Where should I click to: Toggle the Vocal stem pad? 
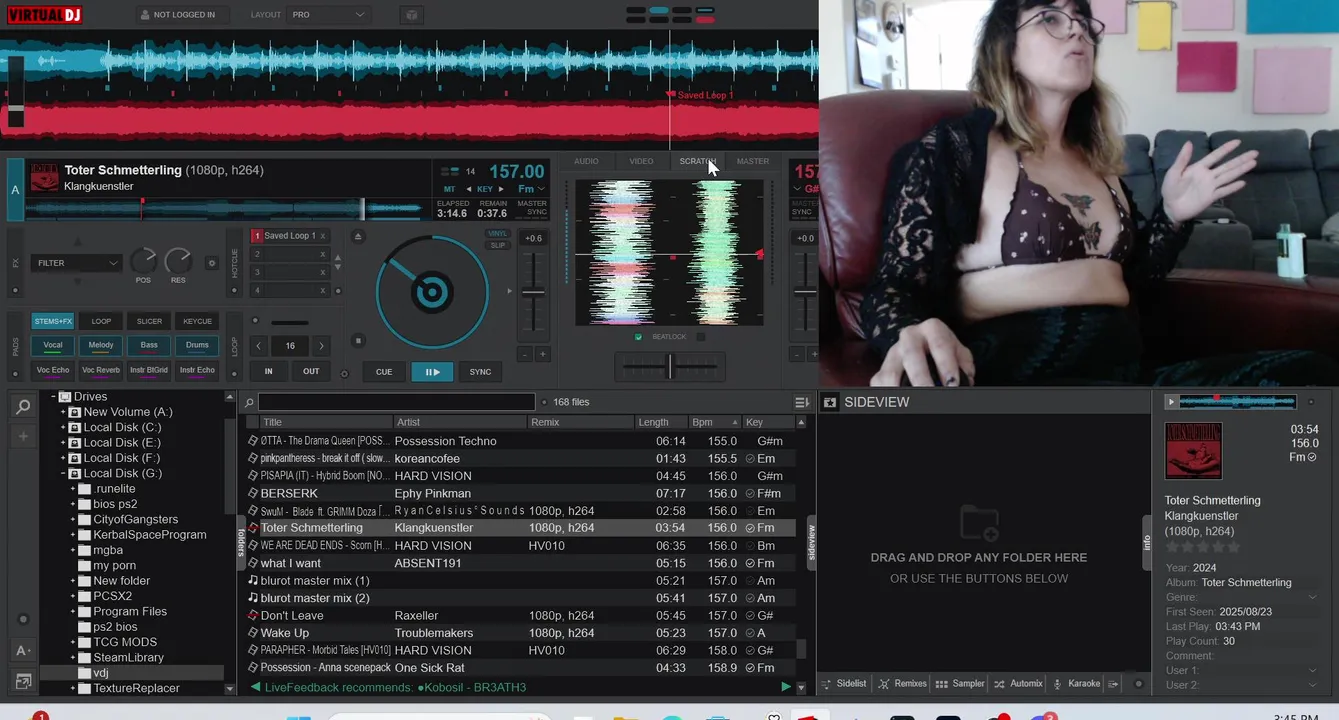[x=53, y=346]
